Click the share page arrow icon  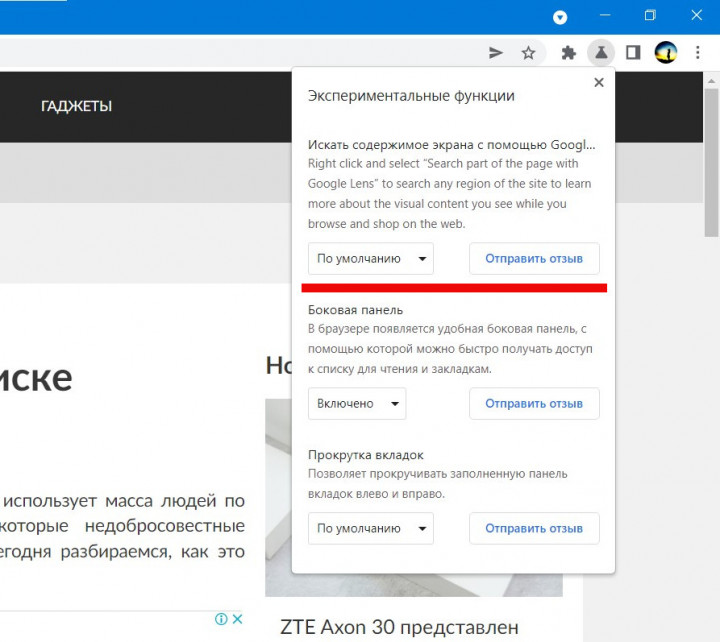[495, 53]
